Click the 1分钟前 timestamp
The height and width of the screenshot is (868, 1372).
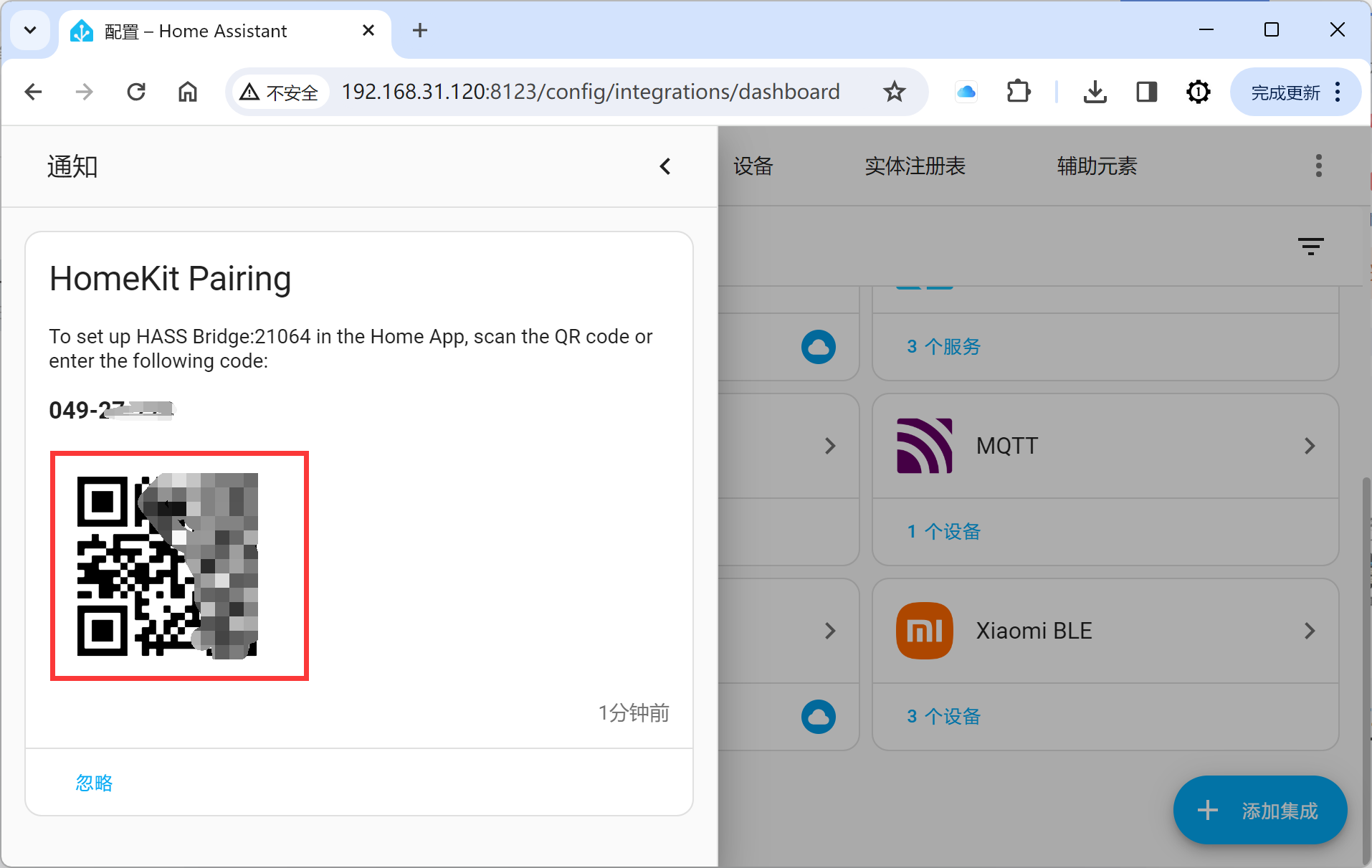coord(634,713)
